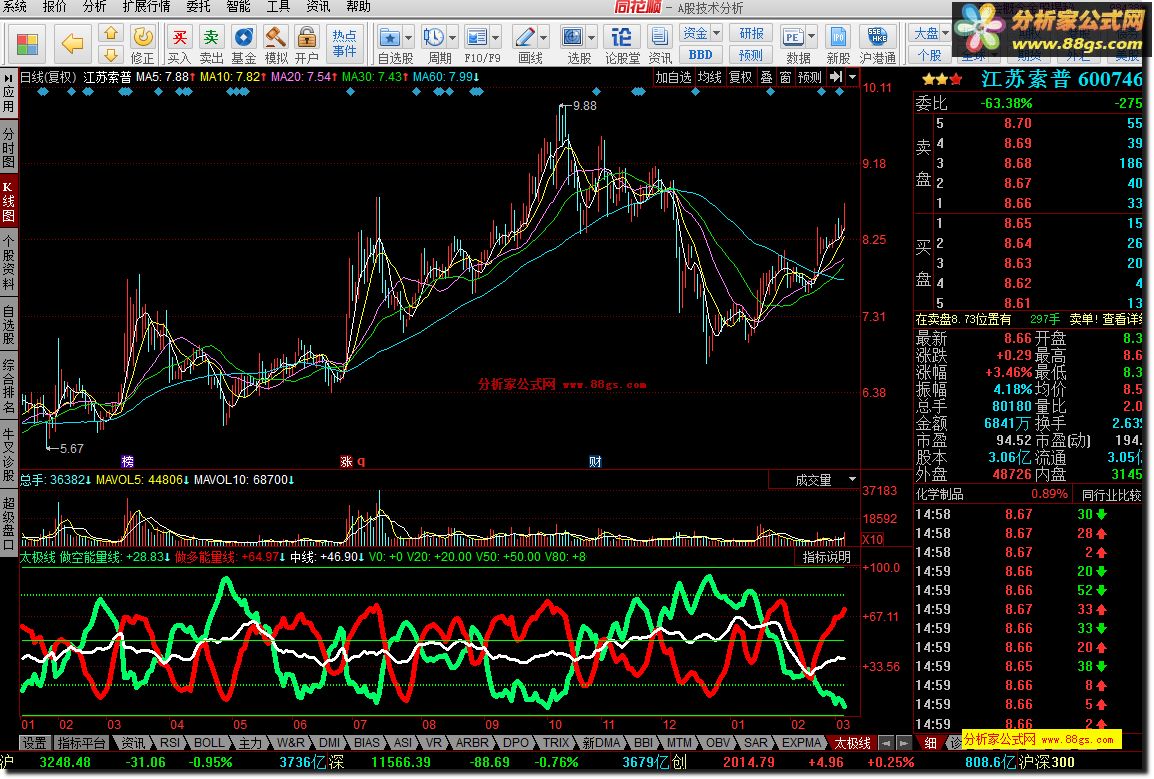Expand the 资金 dropdown arrow
The image size is (1154, 779).
[716, 34]
